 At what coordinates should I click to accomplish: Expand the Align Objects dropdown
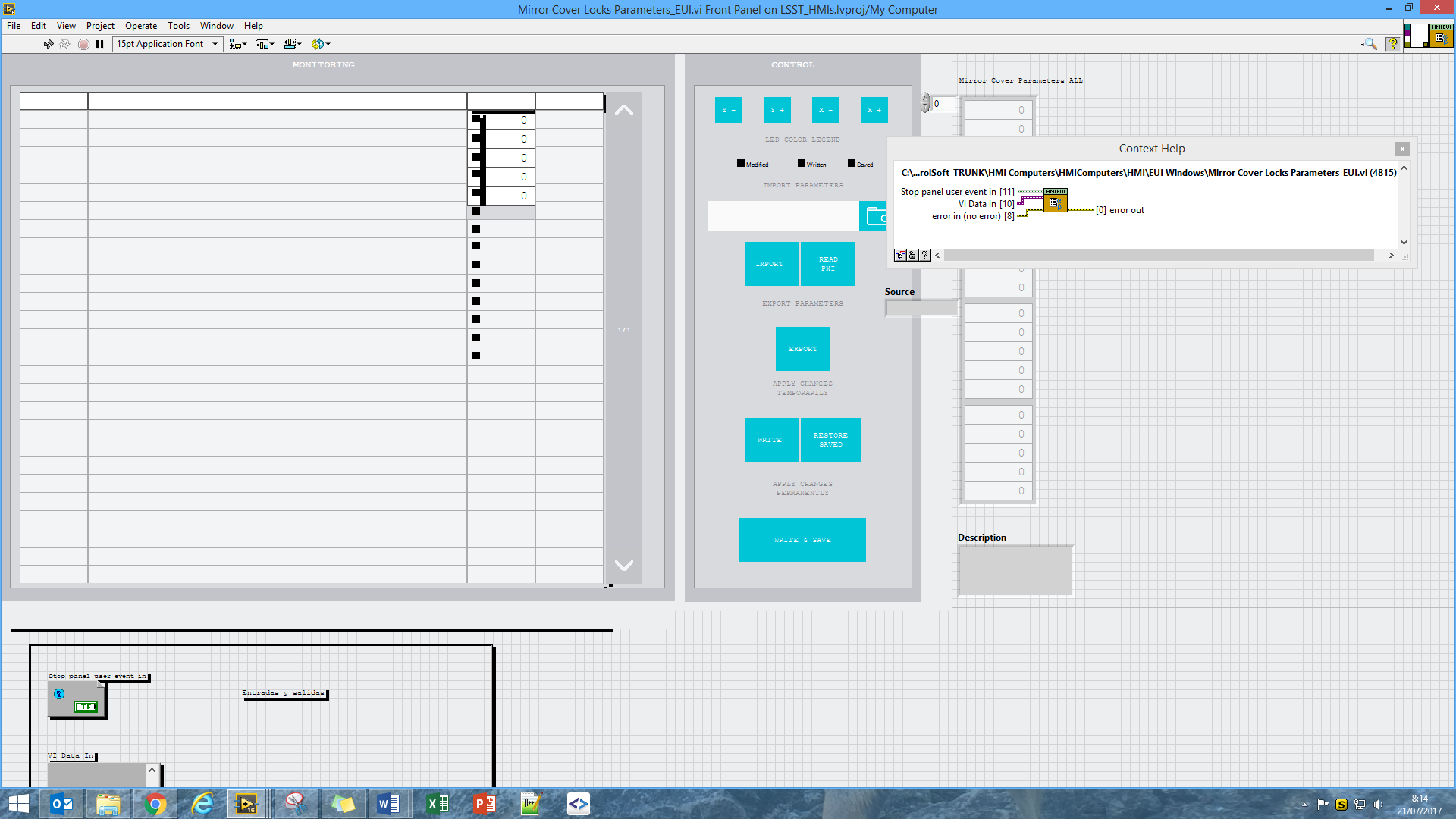pos(238,44)
